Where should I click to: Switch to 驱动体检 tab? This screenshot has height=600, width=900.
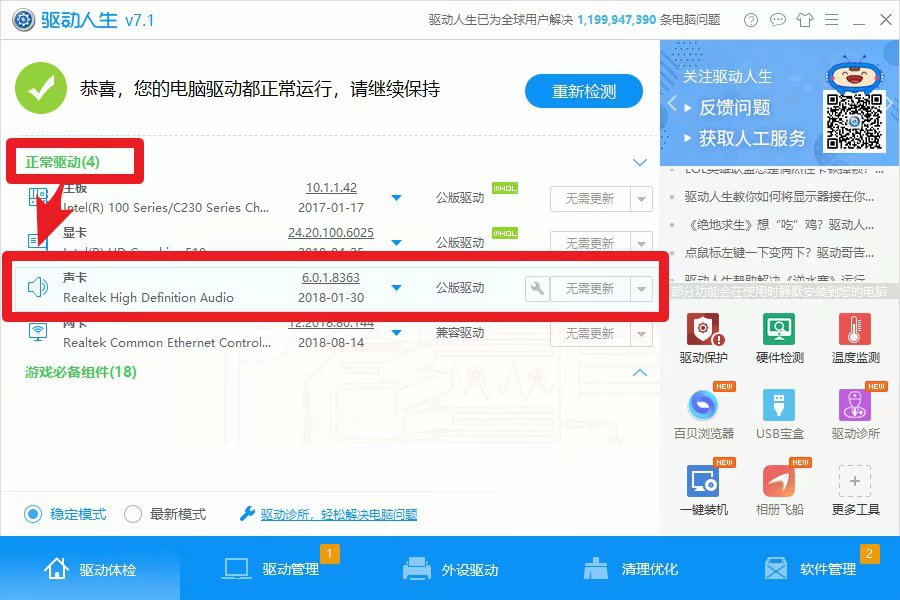click(x=90, y=568)
